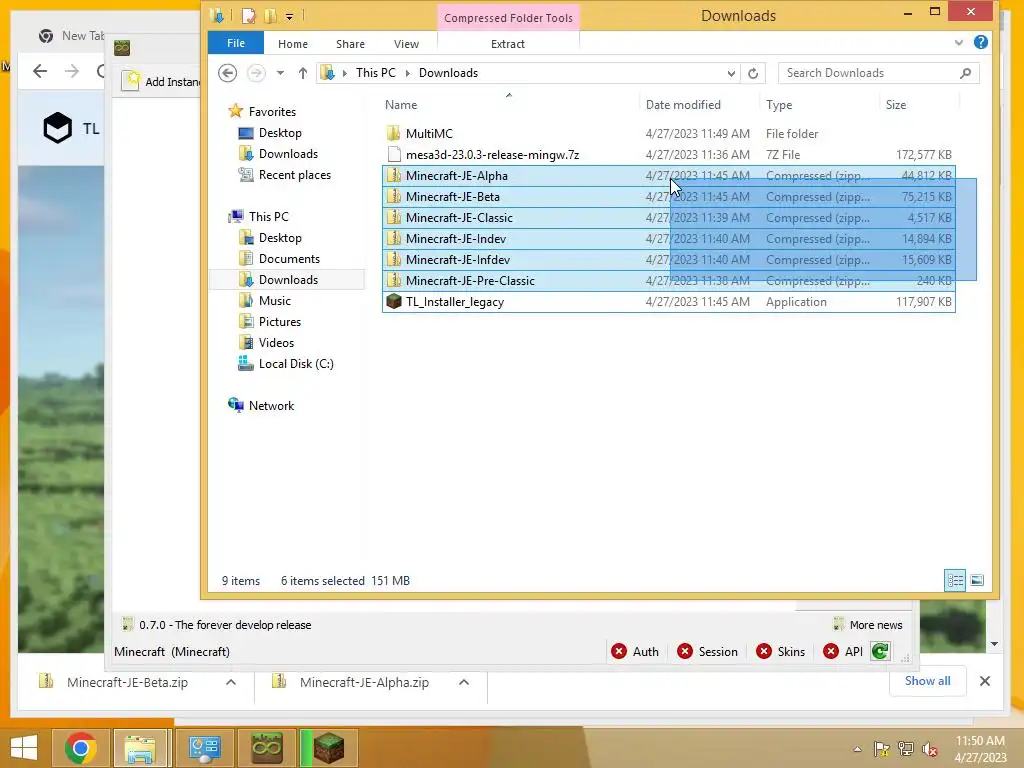Expand the ribbon chevron
Screen dimensions: 1024x768
click(958, 43)
